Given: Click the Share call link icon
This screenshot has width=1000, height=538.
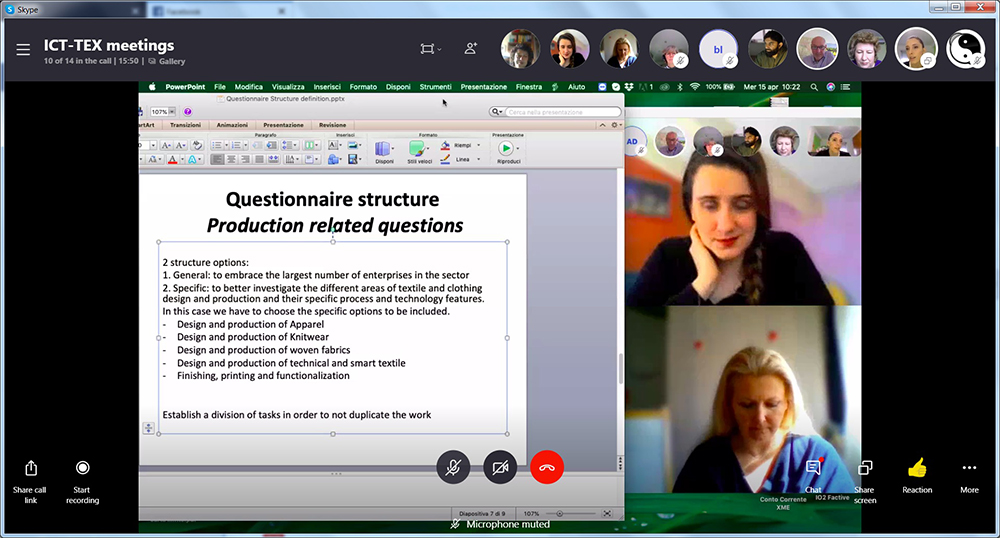Looking at the screenshot, I should 31,469.
